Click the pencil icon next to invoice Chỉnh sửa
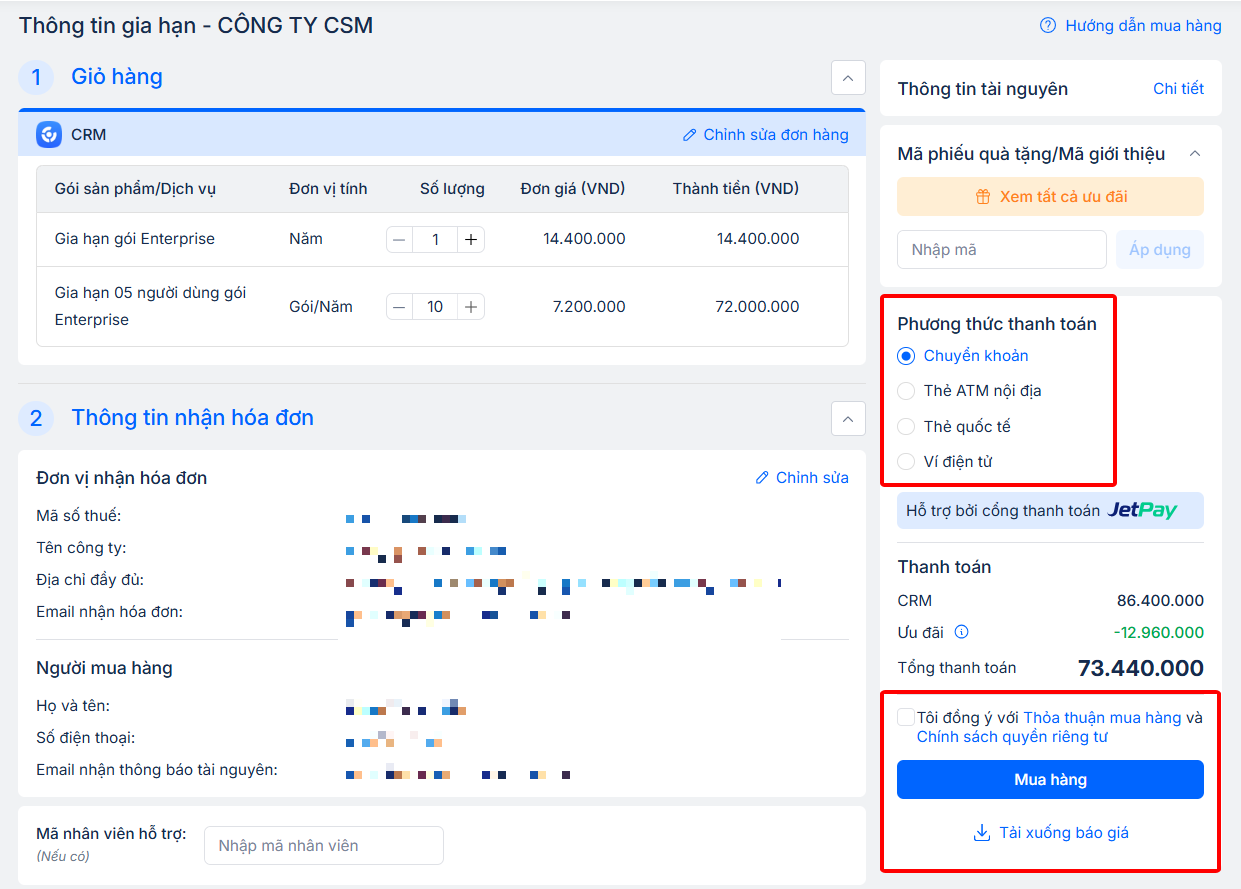The image size is (1241, 889). pyautogui.click(x=762, y=478)
